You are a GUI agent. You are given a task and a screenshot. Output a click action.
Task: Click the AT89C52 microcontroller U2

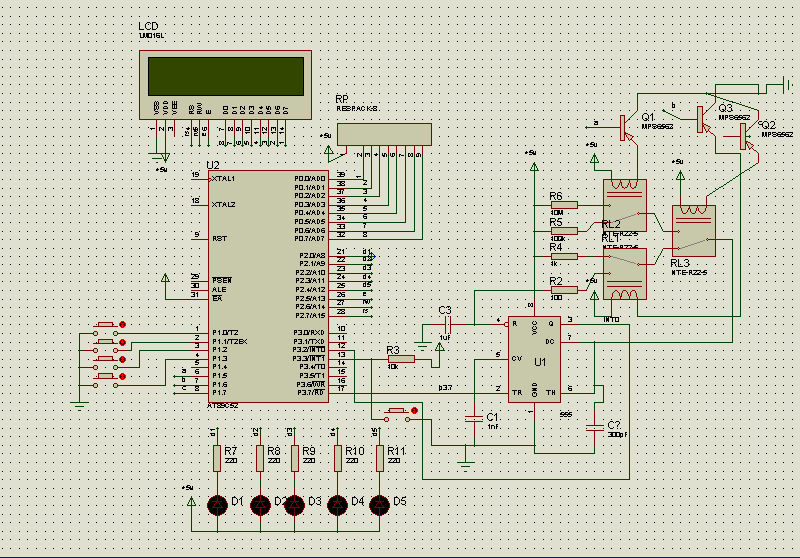click(x=268, y=286)
